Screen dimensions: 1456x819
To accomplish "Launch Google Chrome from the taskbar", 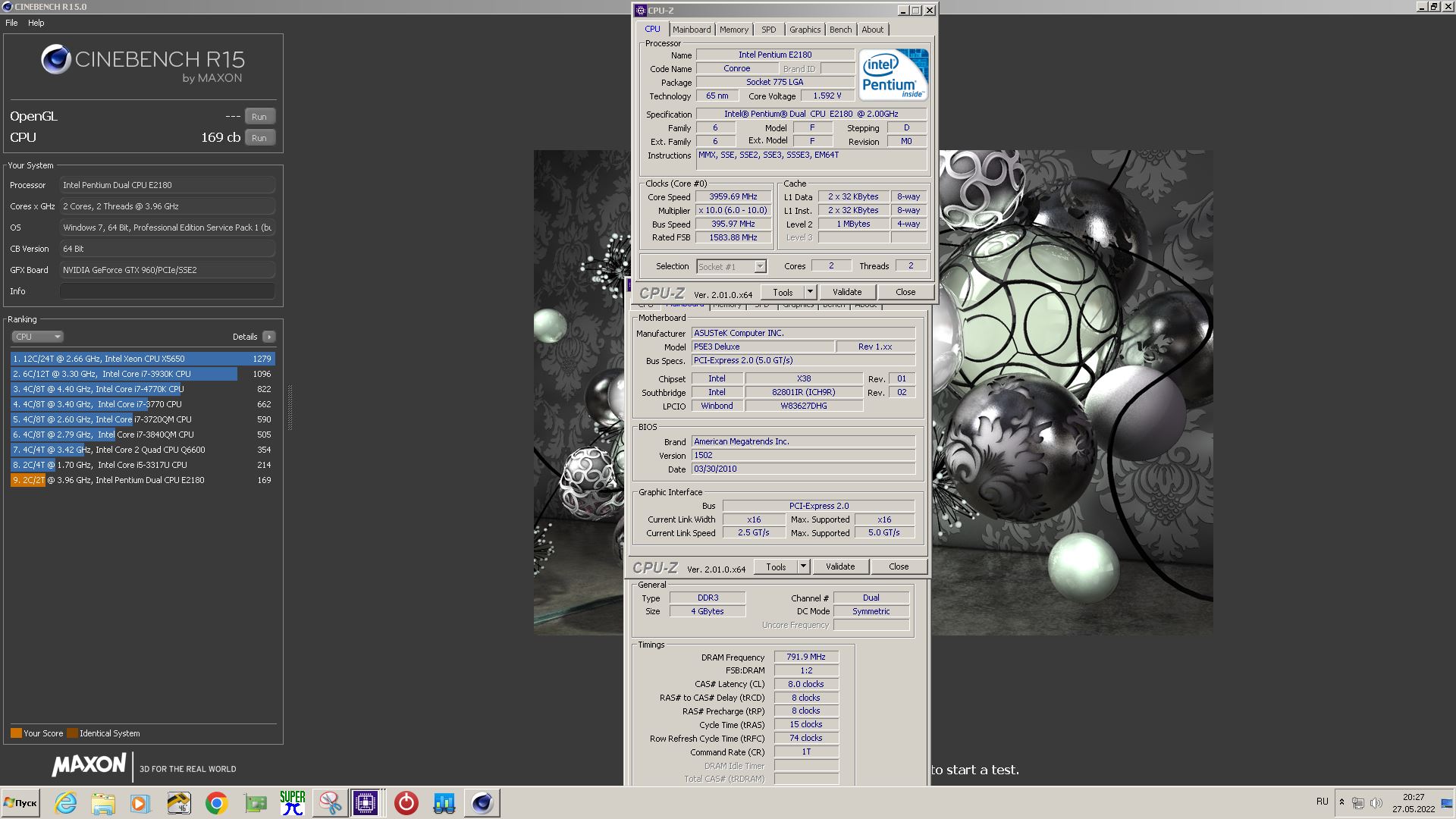I will [217, 803].
